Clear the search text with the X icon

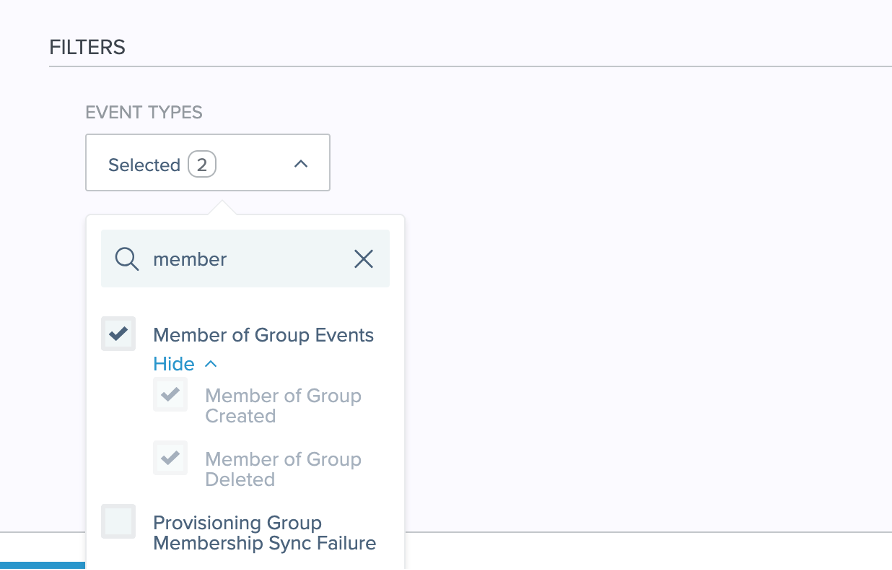point(364,259)
